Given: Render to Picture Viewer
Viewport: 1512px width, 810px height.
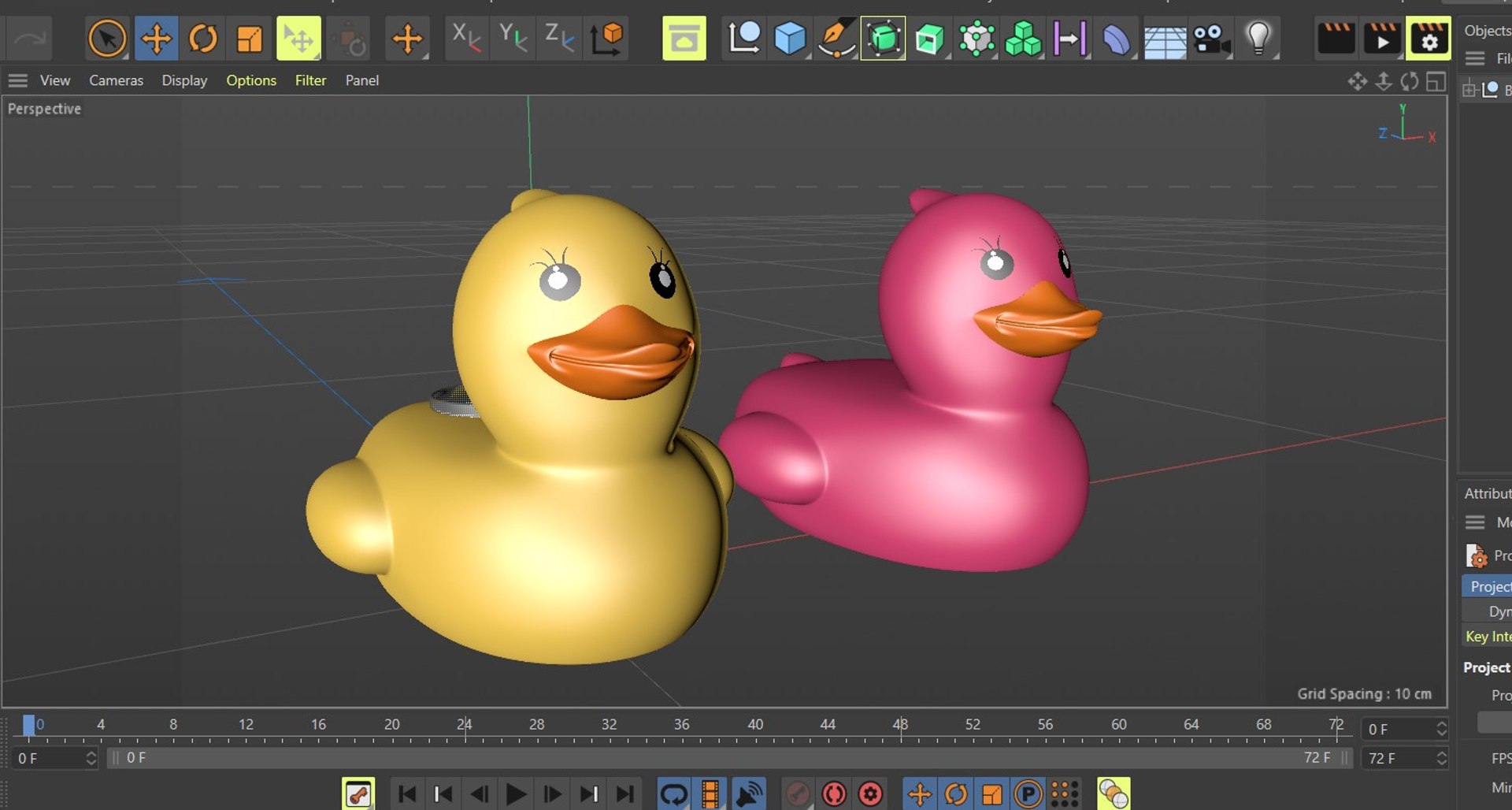Looking at the screenshot, I should tap(1382, 38).
